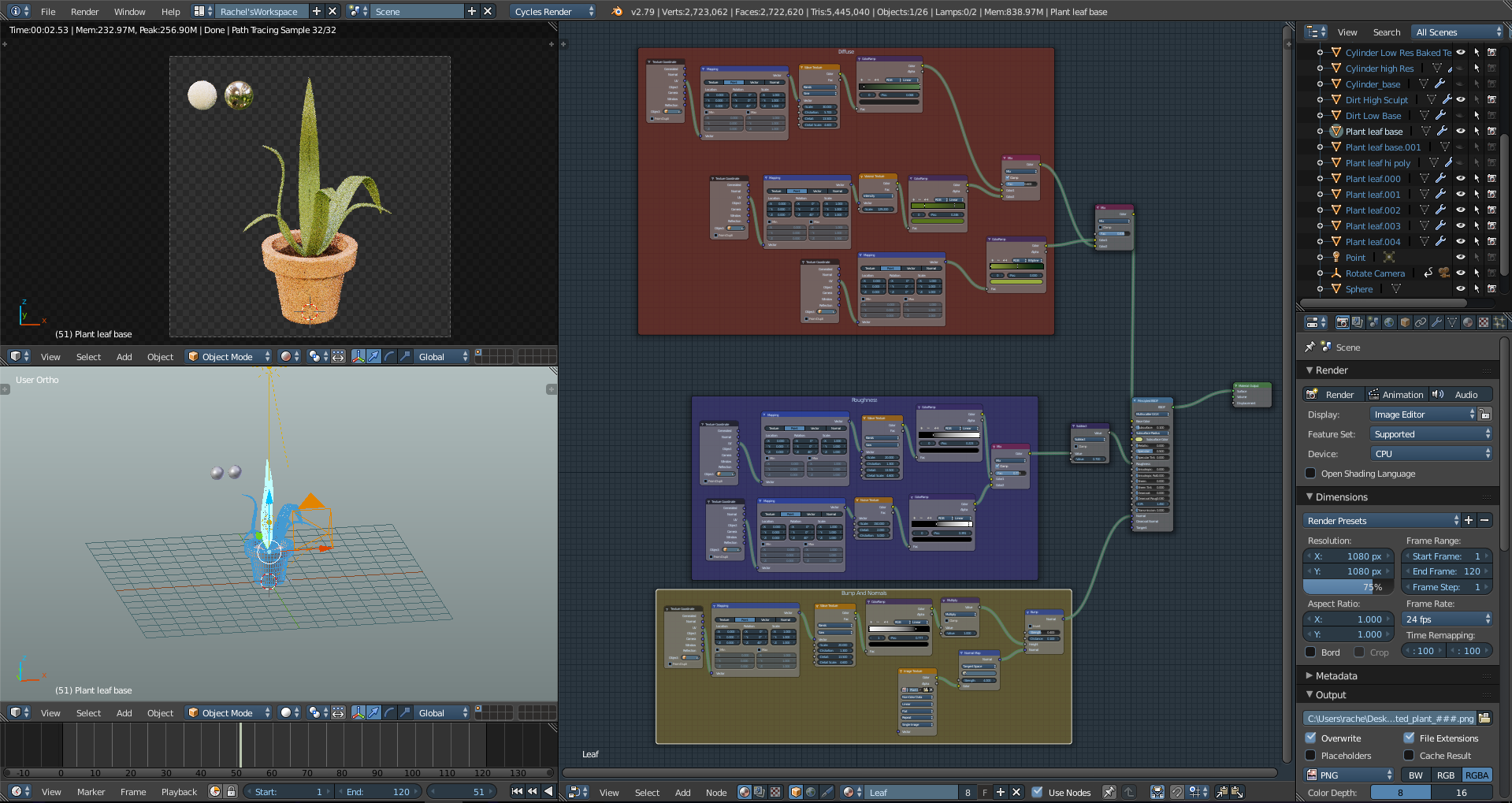Expand the Metadata panel
The width and height of the screenshot is (1512, 803).
1334,675
